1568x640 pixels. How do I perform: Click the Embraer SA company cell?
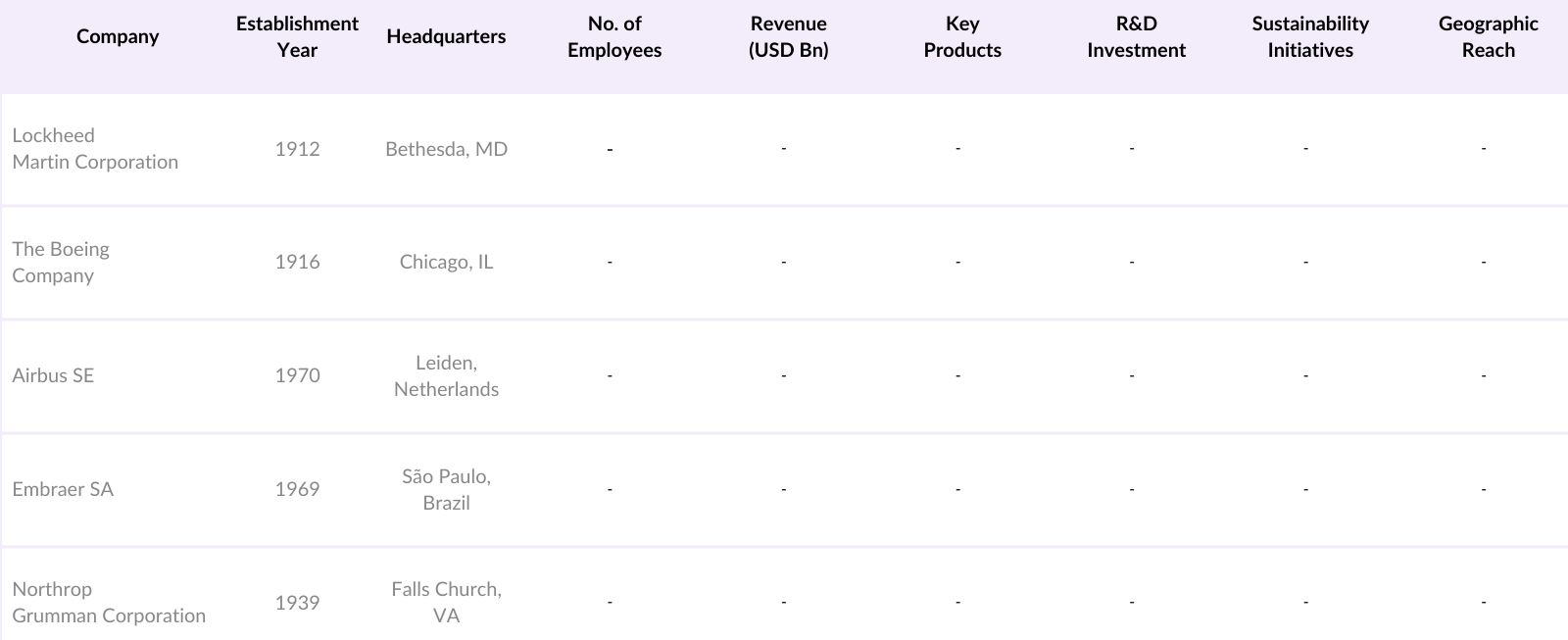pyautogui.click(x=63, y=489)
